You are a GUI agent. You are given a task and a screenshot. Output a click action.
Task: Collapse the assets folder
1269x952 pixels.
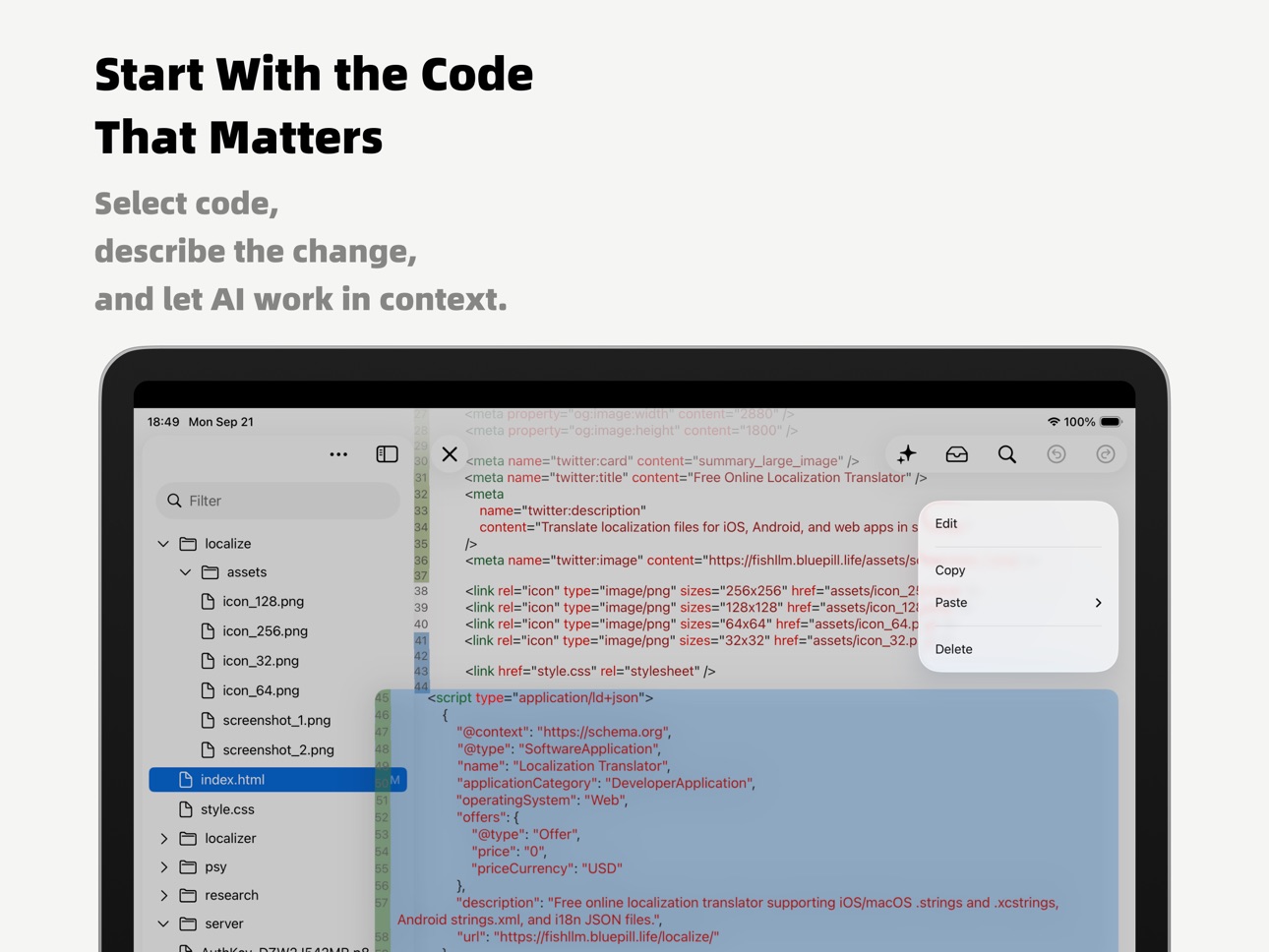tap(185, 572)
